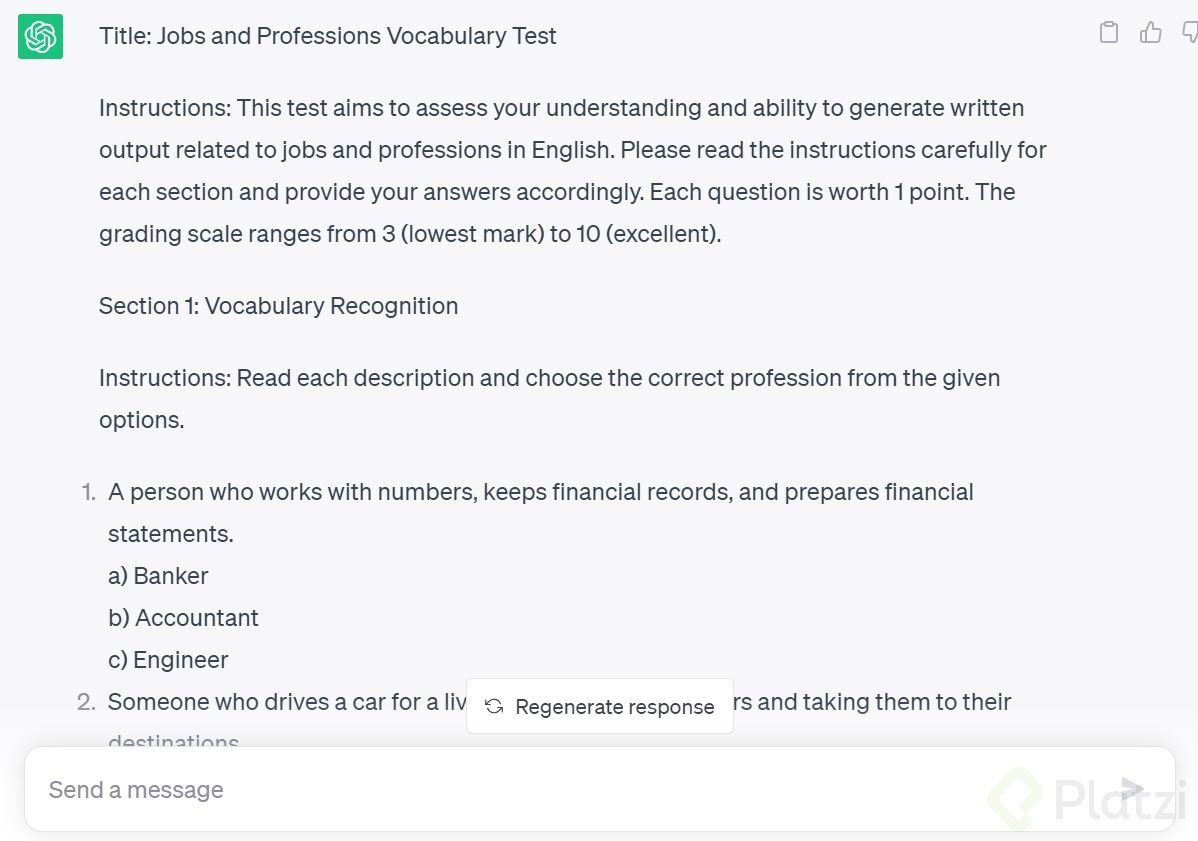Focus the Send a message input field
The height and width of the screenshot is (841, 1198).
[600, 789]
